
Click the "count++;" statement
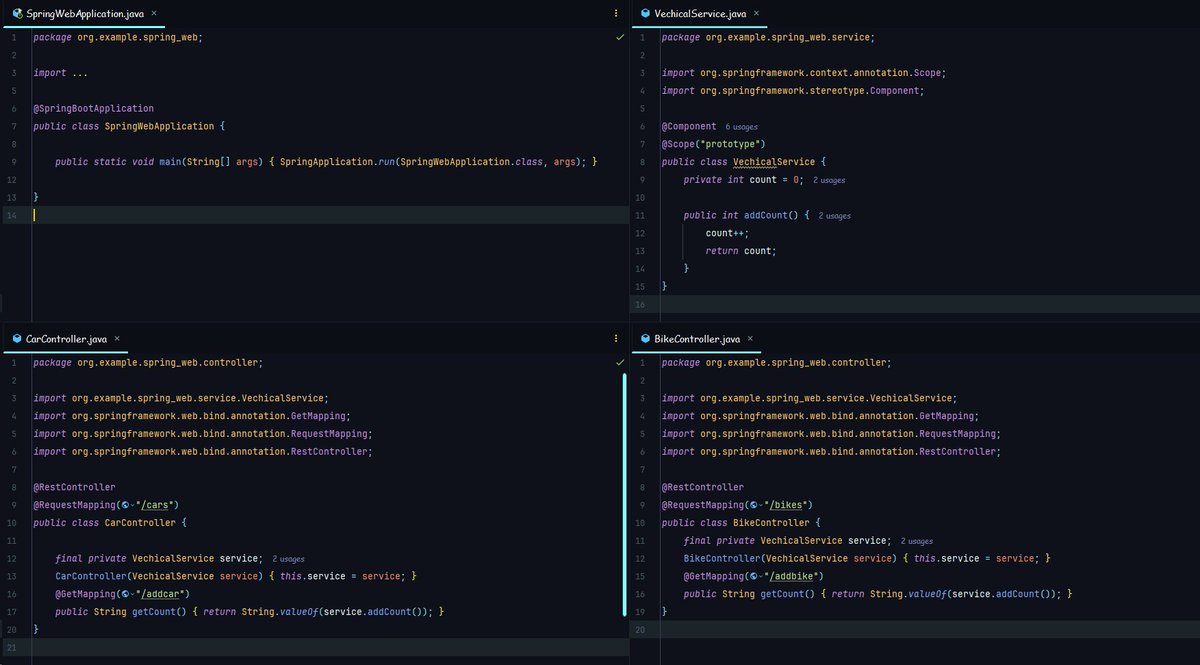(727, 233)
